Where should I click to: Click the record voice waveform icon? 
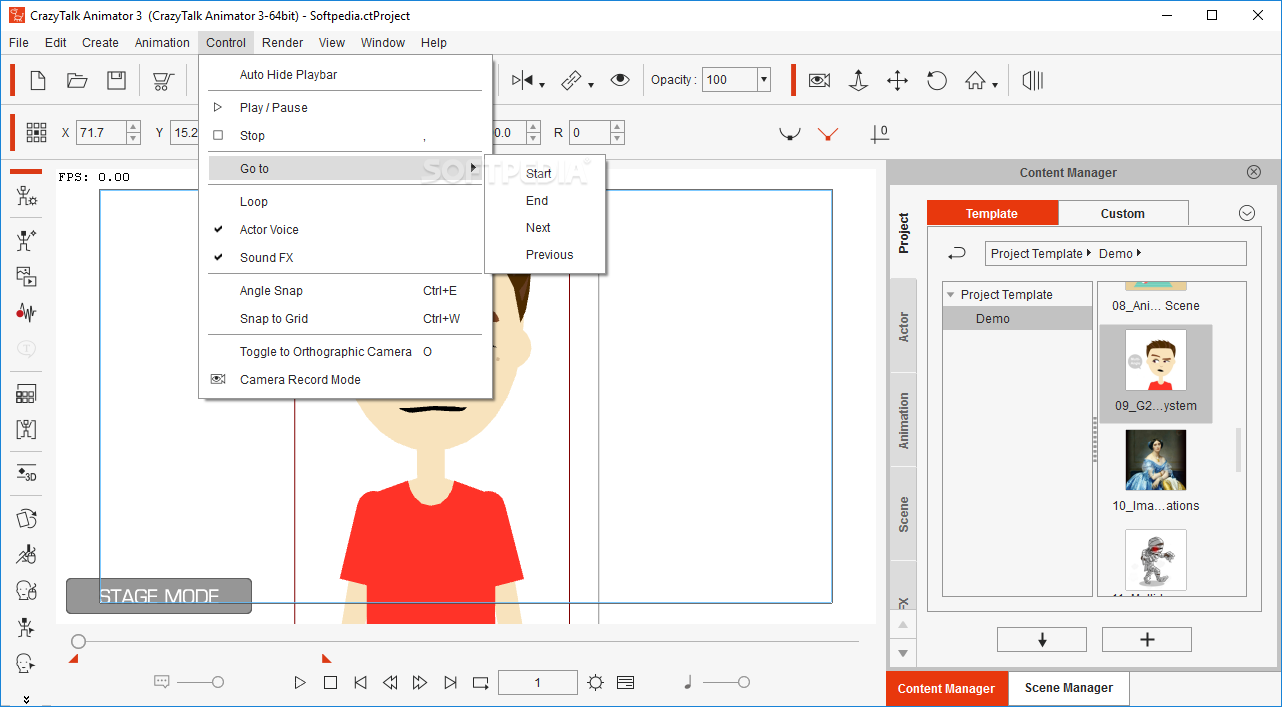pos(27,313)
